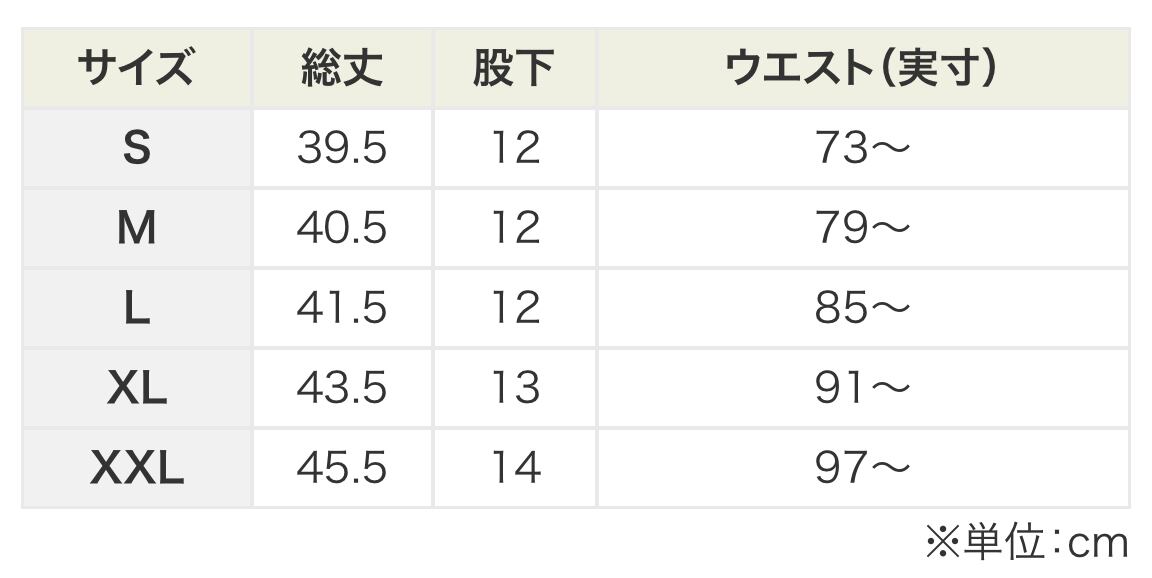Select the ウエスト(実寸) header cell
Viewport: 1152px width, 578px height.
[x=862, y=69]
